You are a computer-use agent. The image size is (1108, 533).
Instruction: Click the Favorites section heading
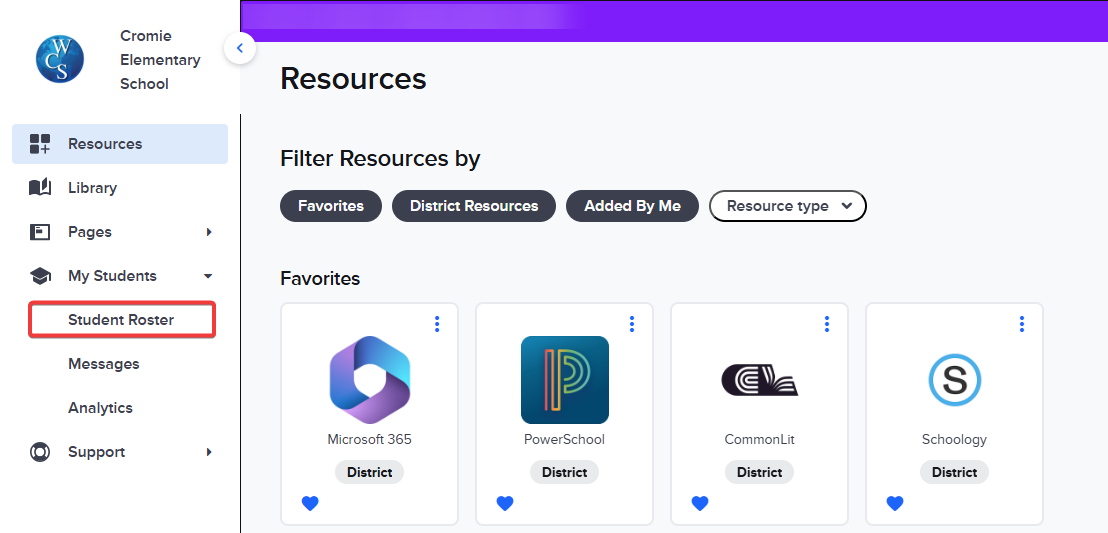pyautogui.click(x=320, y=279)
